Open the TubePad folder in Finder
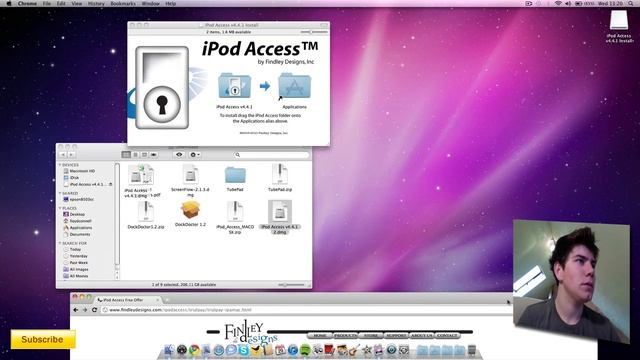This screenshot has height=360, width=640. pyautogui.click(x=235, y=176)
